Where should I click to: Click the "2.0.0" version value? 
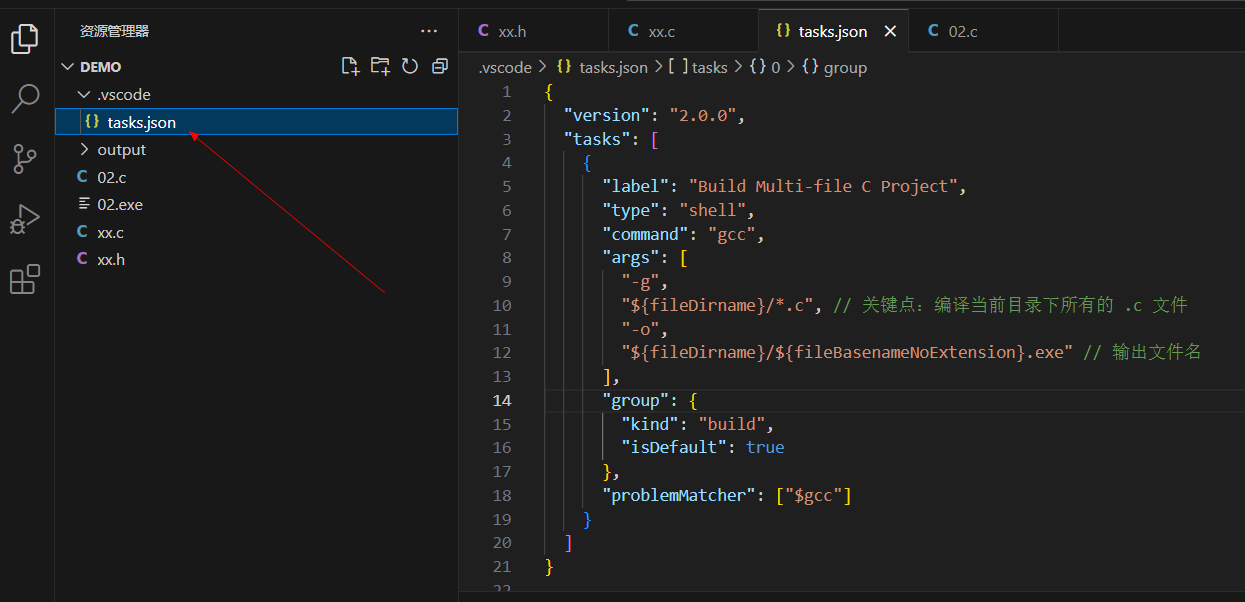[x=703, y=115]
